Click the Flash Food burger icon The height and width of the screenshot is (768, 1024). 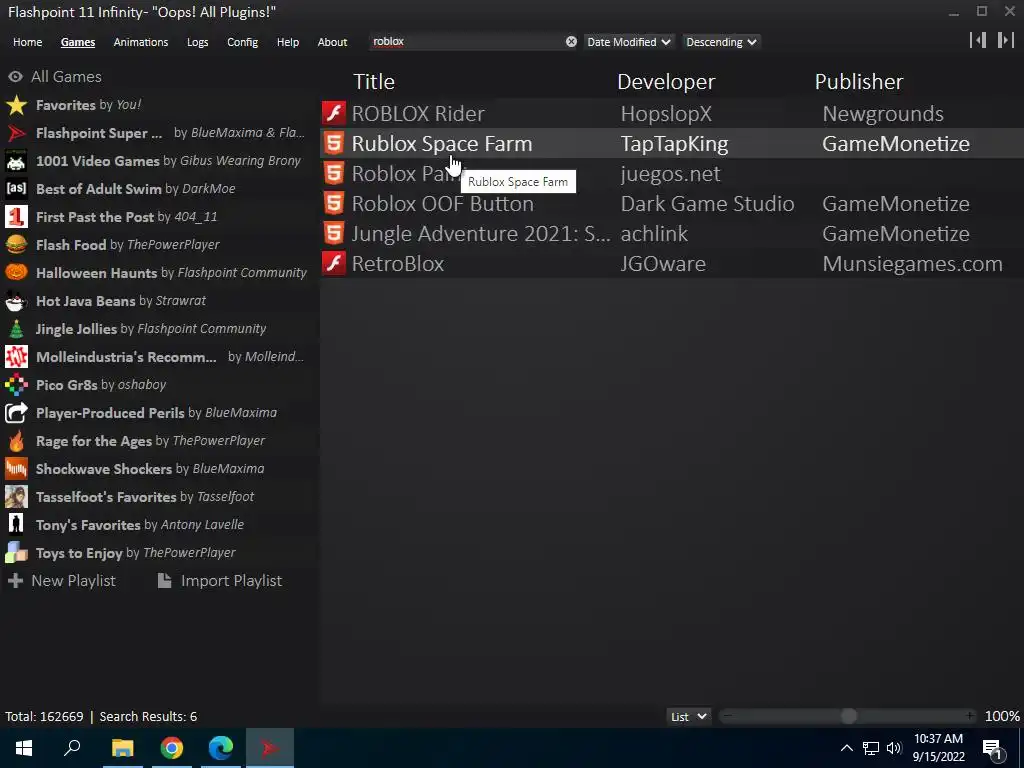[x=16, y=245]
